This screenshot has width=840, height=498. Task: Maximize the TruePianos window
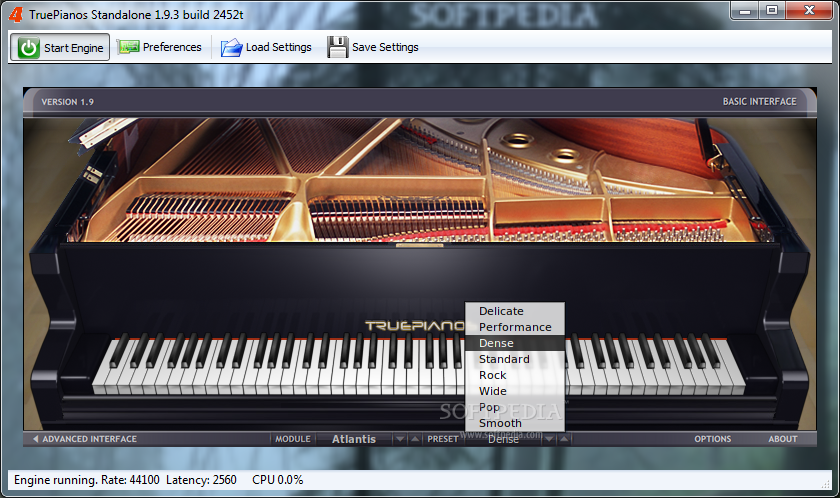pyautogui.click(x=771, y=11)
